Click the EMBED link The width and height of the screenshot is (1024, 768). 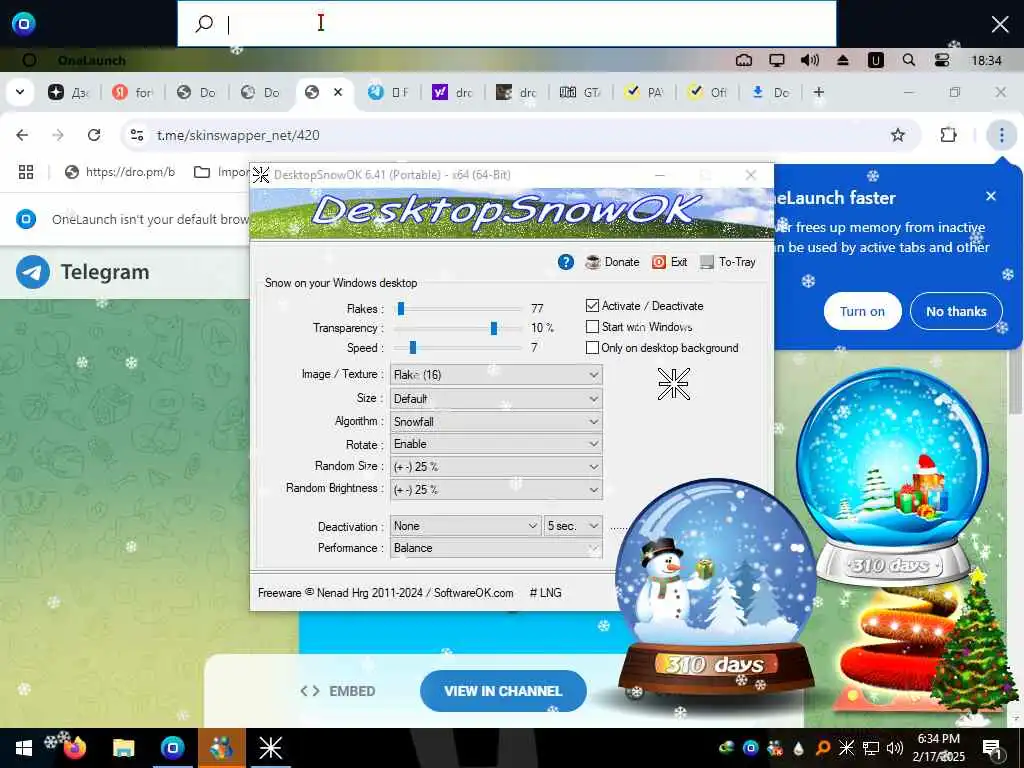[338, 691]
